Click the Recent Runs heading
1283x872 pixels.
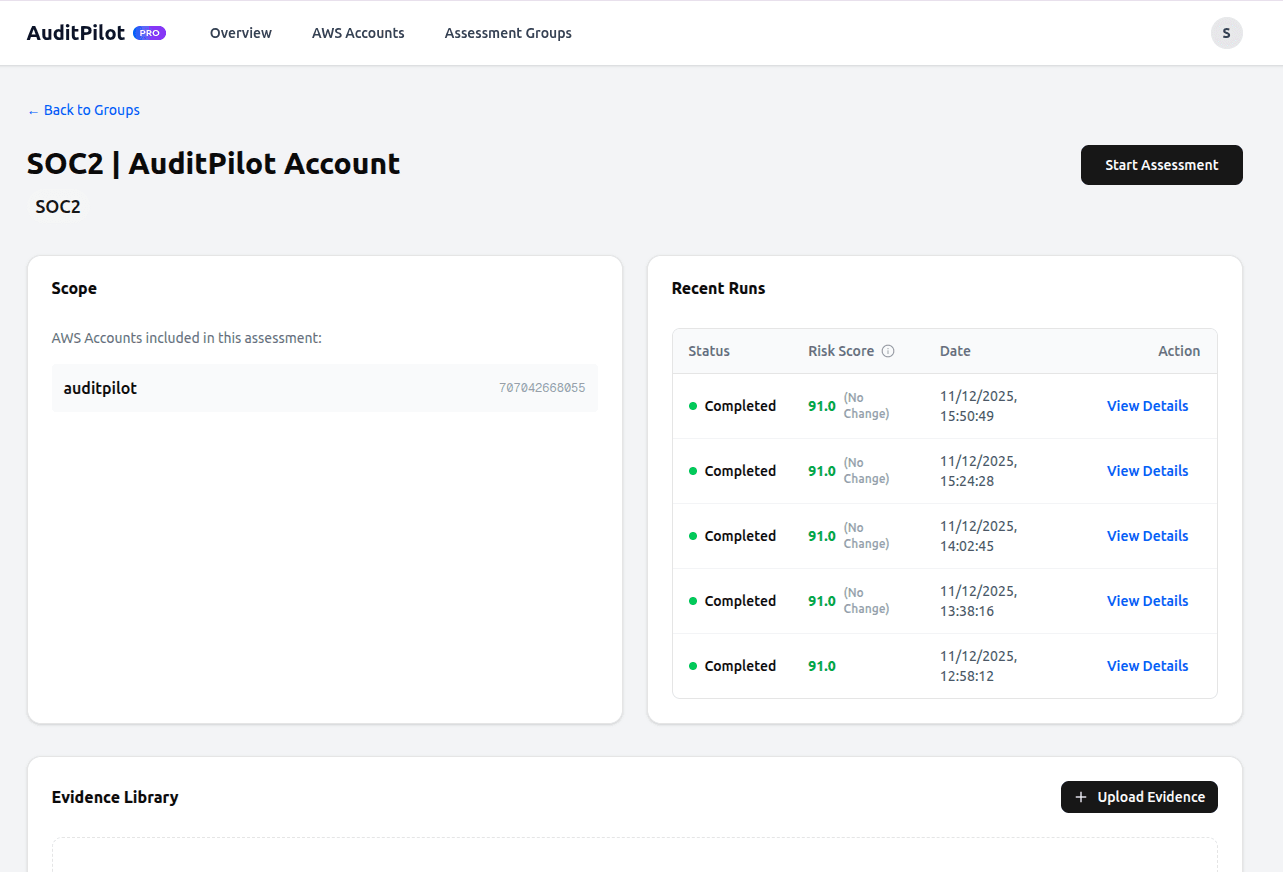[718, 288]
